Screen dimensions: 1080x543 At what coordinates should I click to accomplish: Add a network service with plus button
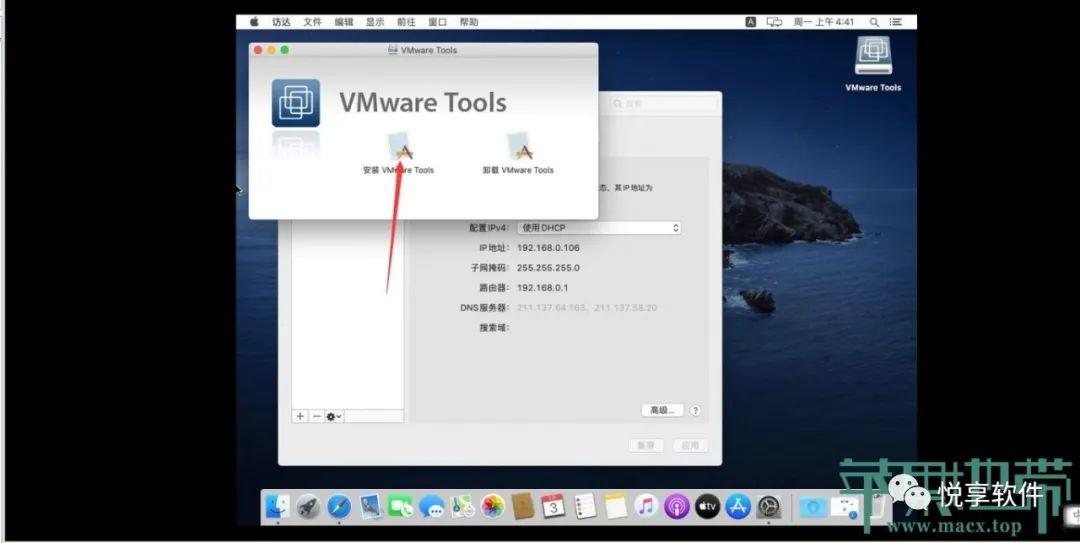pyautogui.click(x=300, y=416)
